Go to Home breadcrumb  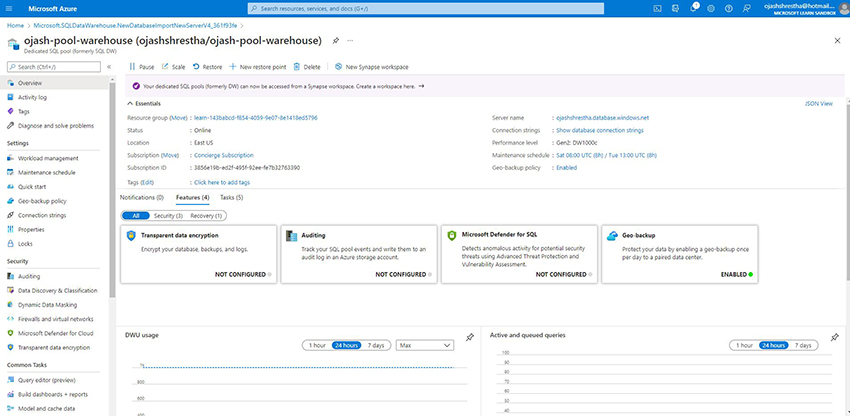tap(15, 25)
